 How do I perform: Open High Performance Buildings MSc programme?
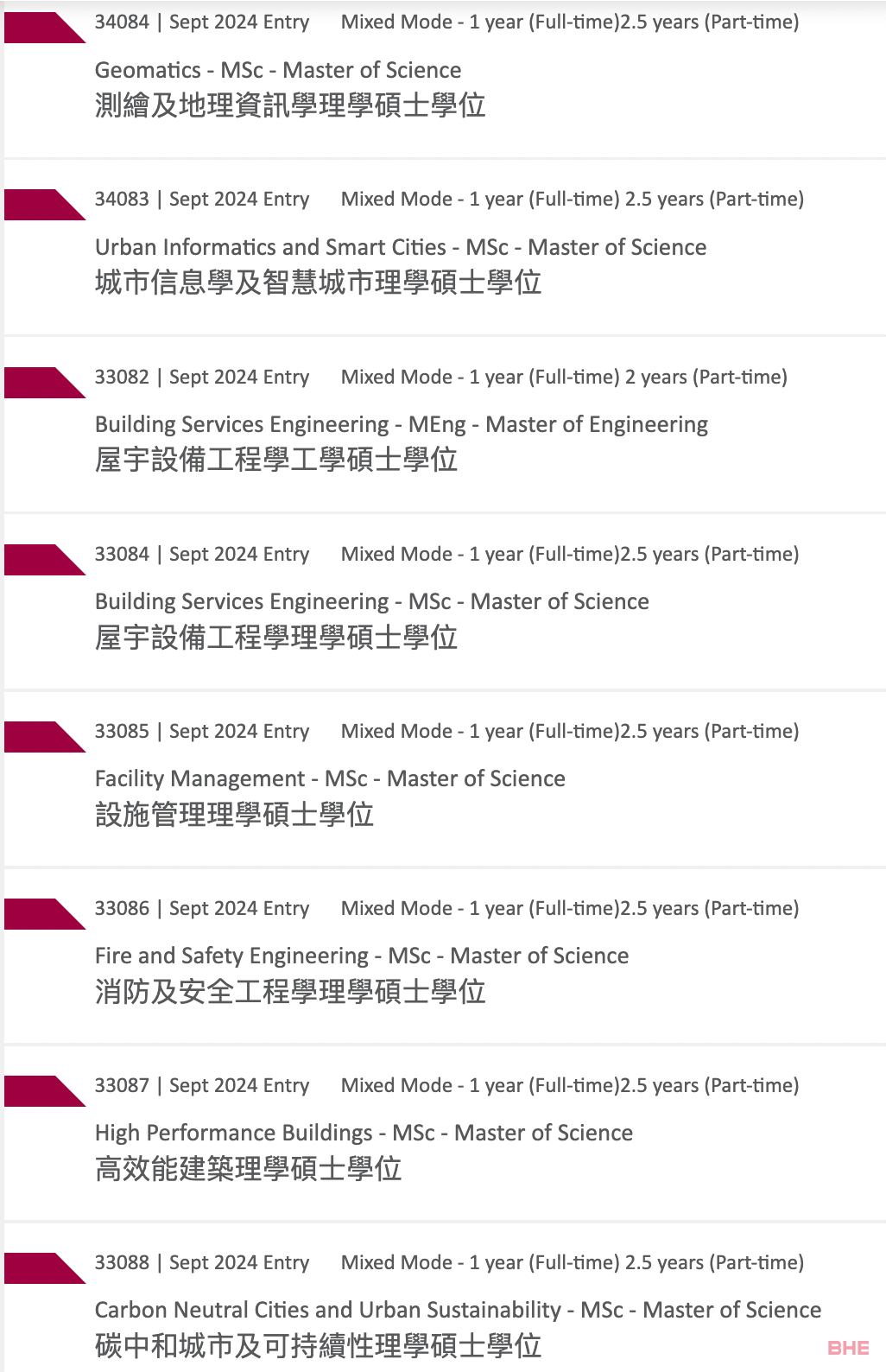pos(364,1134)
